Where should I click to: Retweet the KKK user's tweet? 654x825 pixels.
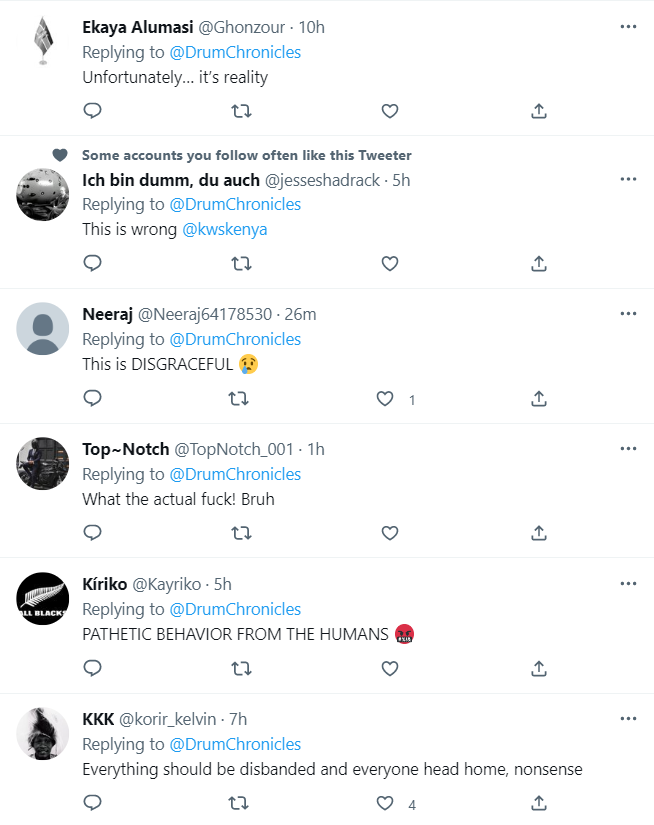coord(241,804)
